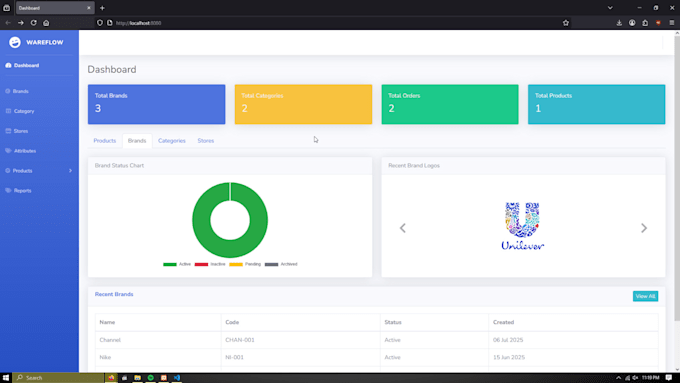
Task: Switch to the Stores dashboard tab
Action: click(206, 141)
